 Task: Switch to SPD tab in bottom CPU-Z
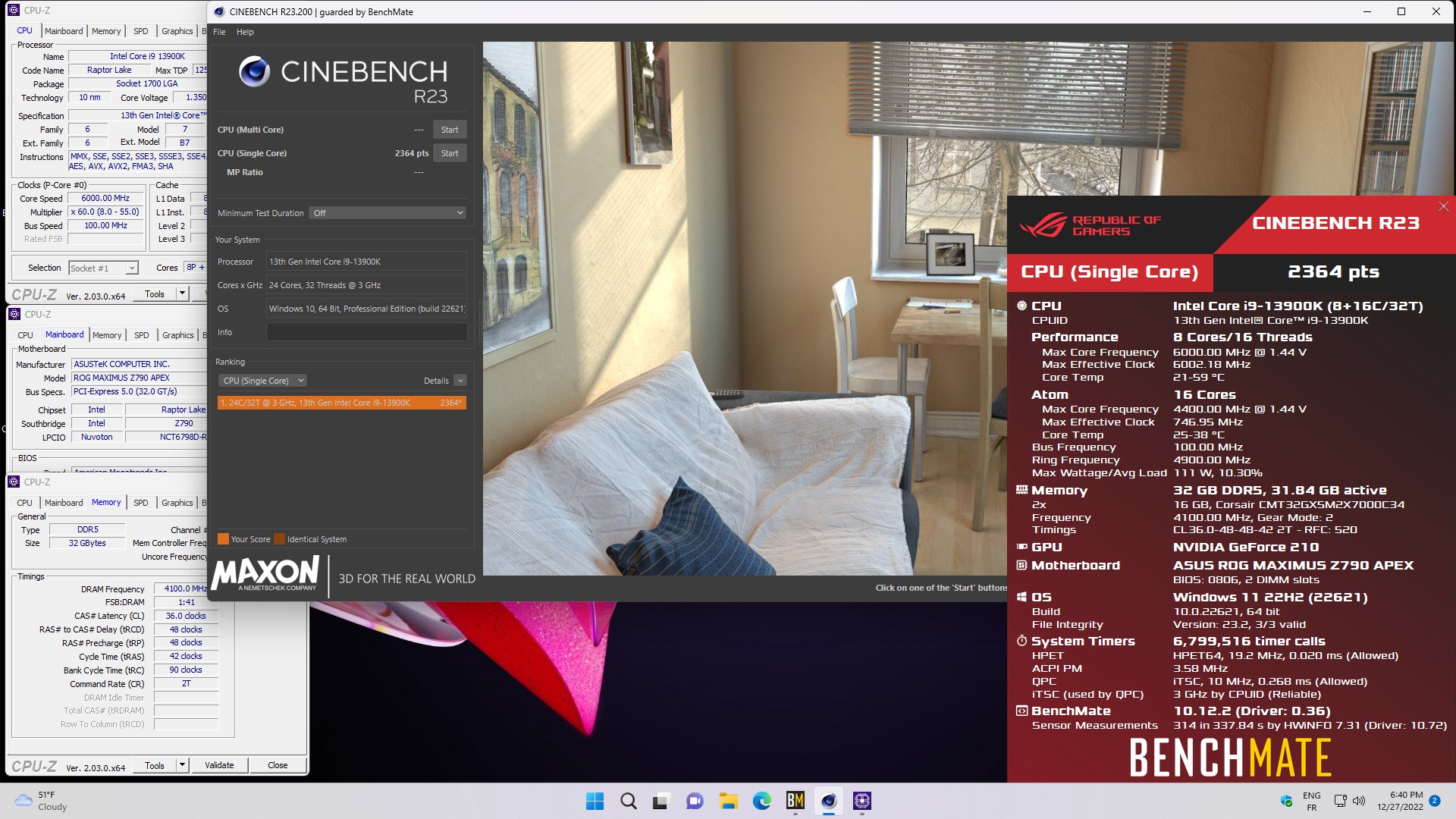(141, 503)
